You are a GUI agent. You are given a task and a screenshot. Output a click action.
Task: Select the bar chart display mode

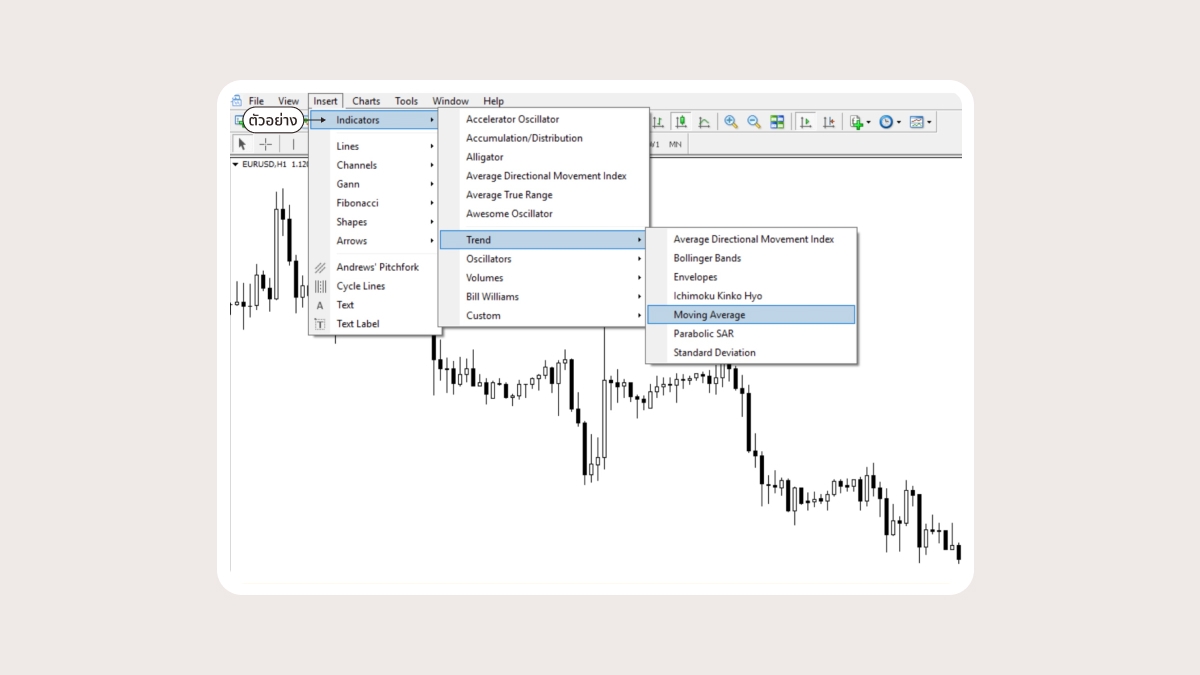(x=659, y=122)
